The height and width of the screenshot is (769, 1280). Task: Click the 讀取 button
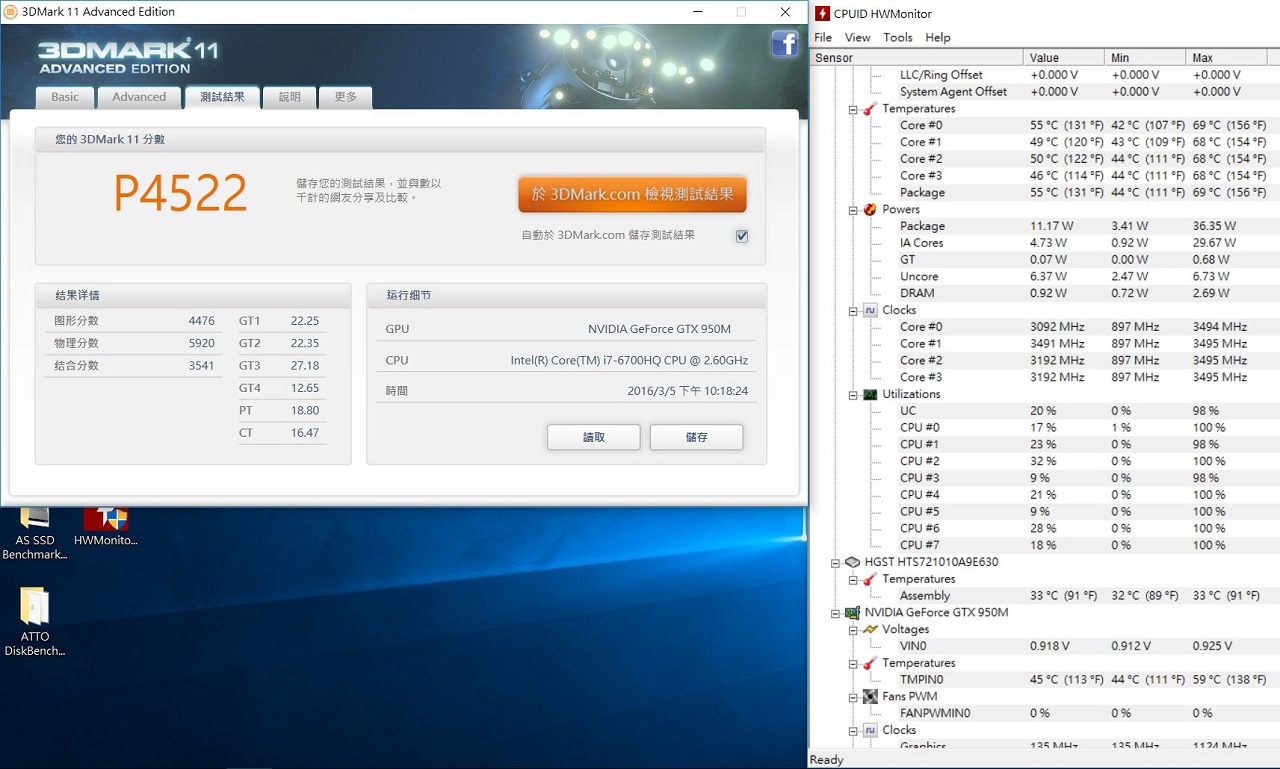pyautogui.click(x=594, y=437)
